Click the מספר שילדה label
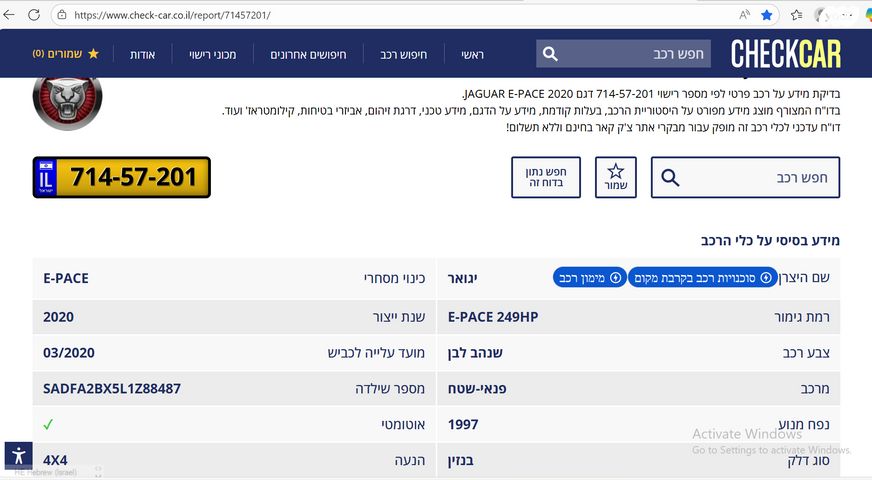This screenshot has width=872, height=480. click(x=390, y=388)
